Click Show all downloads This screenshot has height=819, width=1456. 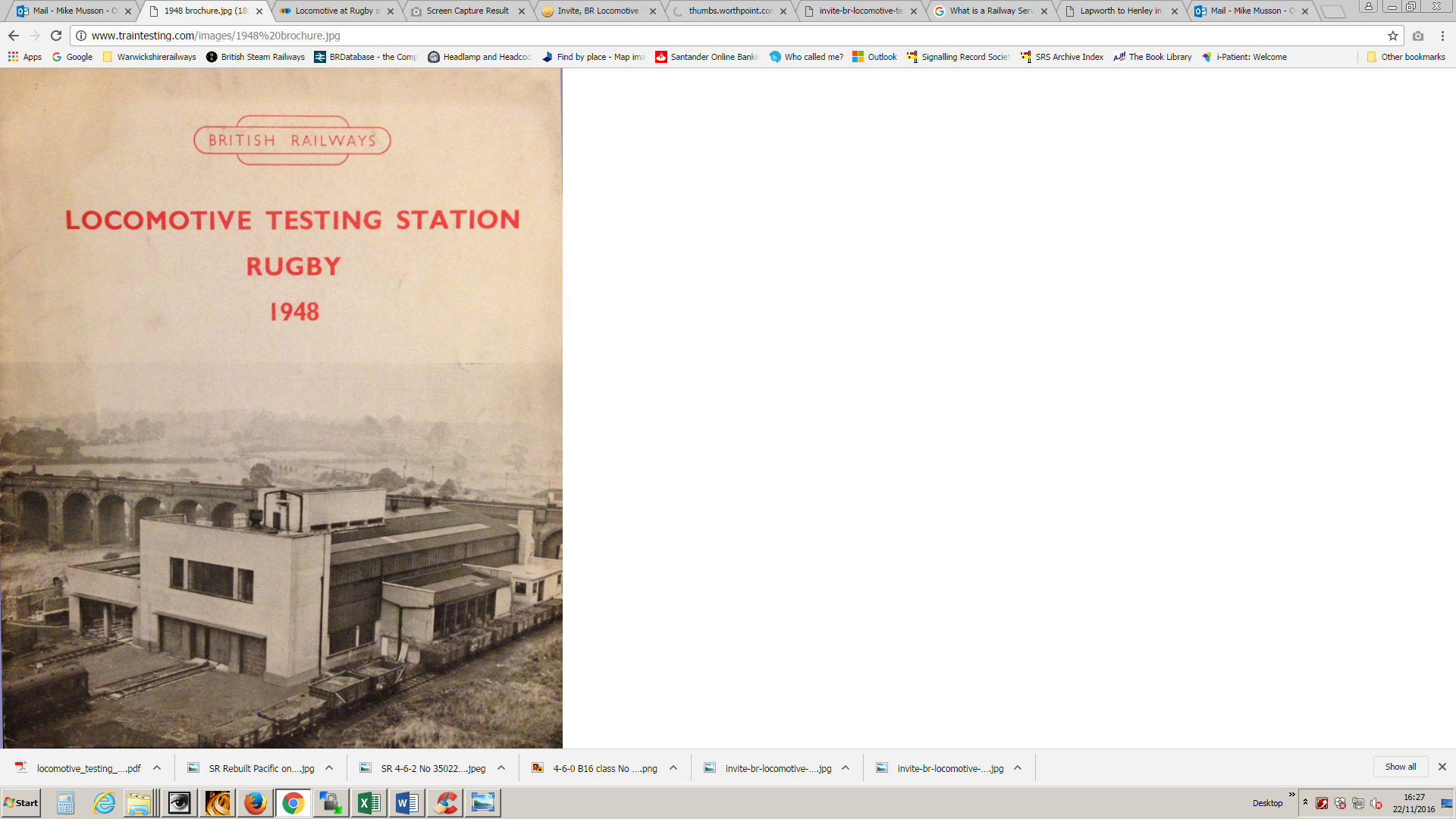(1401, 767)
